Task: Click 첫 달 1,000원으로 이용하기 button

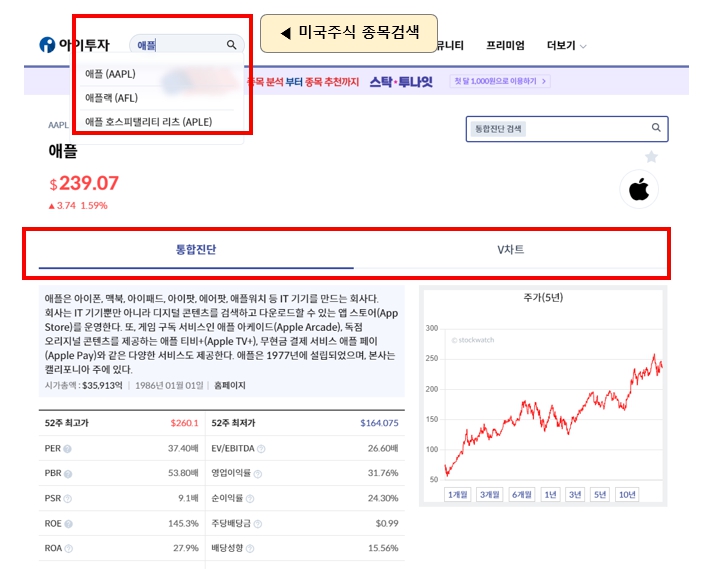Action: (500, 81)
